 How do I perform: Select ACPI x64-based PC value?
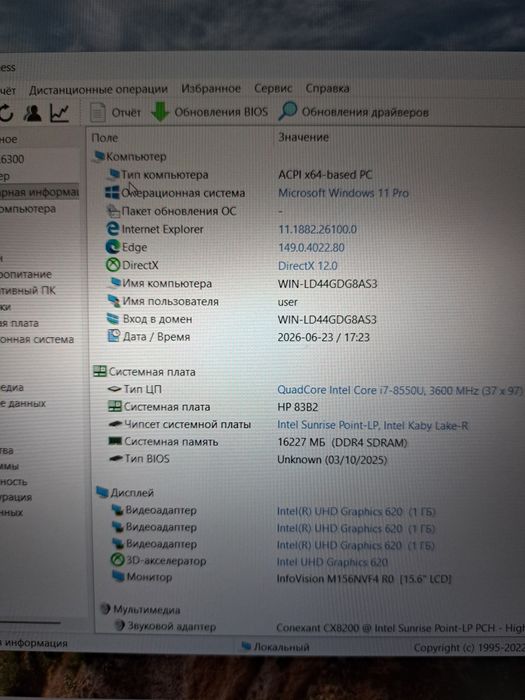coord(325,175)
